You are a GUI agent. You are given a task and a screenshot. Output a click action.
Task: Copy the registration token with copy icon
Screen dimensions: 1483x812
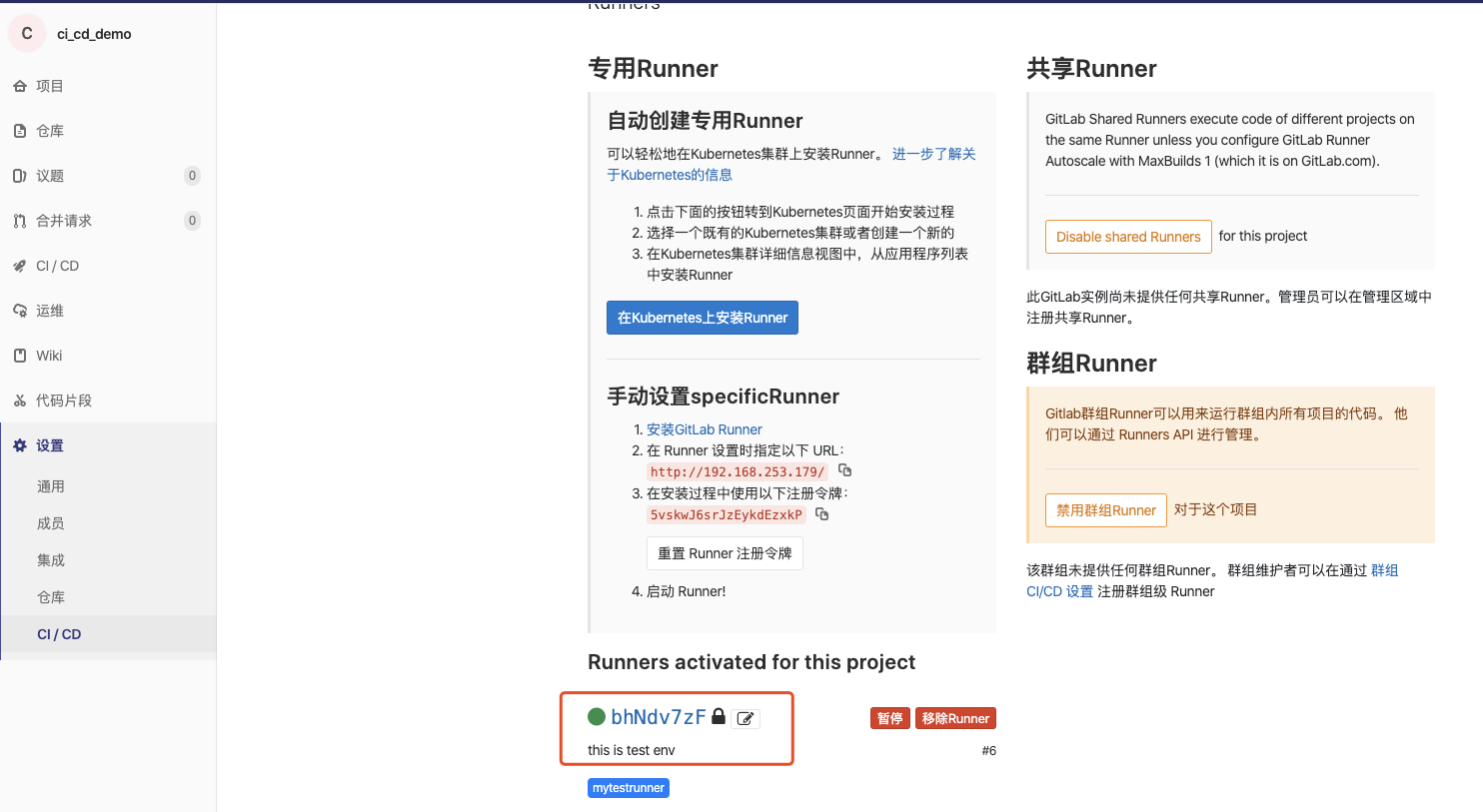pos(821,514)
